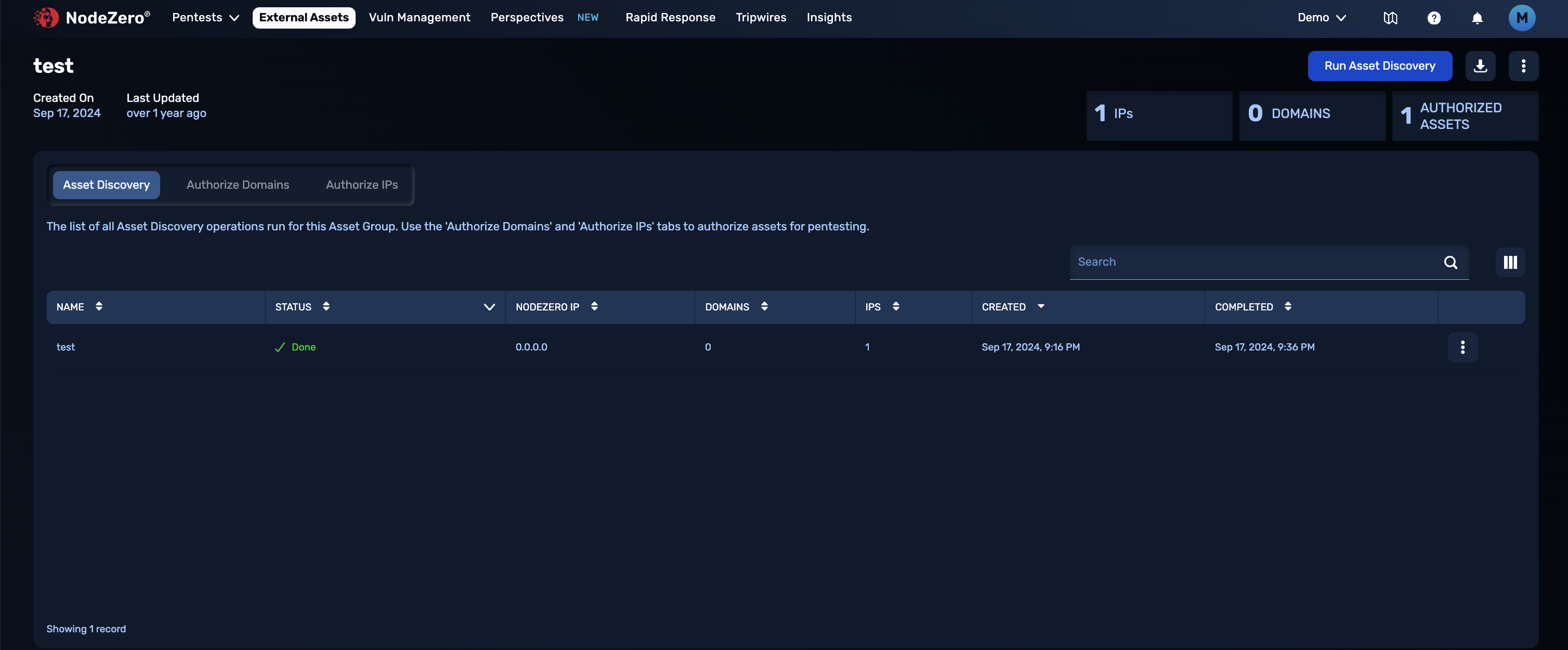1568x650 pixels.
Task: Open the row actions kebab menu for test
Action: 1462,347
